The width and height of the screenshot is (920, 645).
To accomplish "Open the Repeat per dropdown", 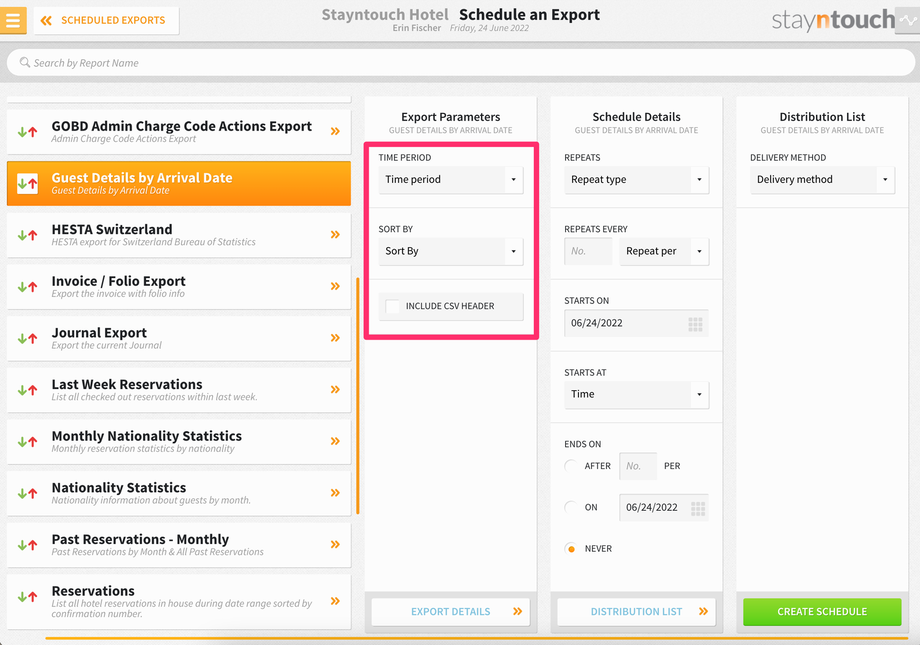I will pyautogui.click(x=664, y=251).
